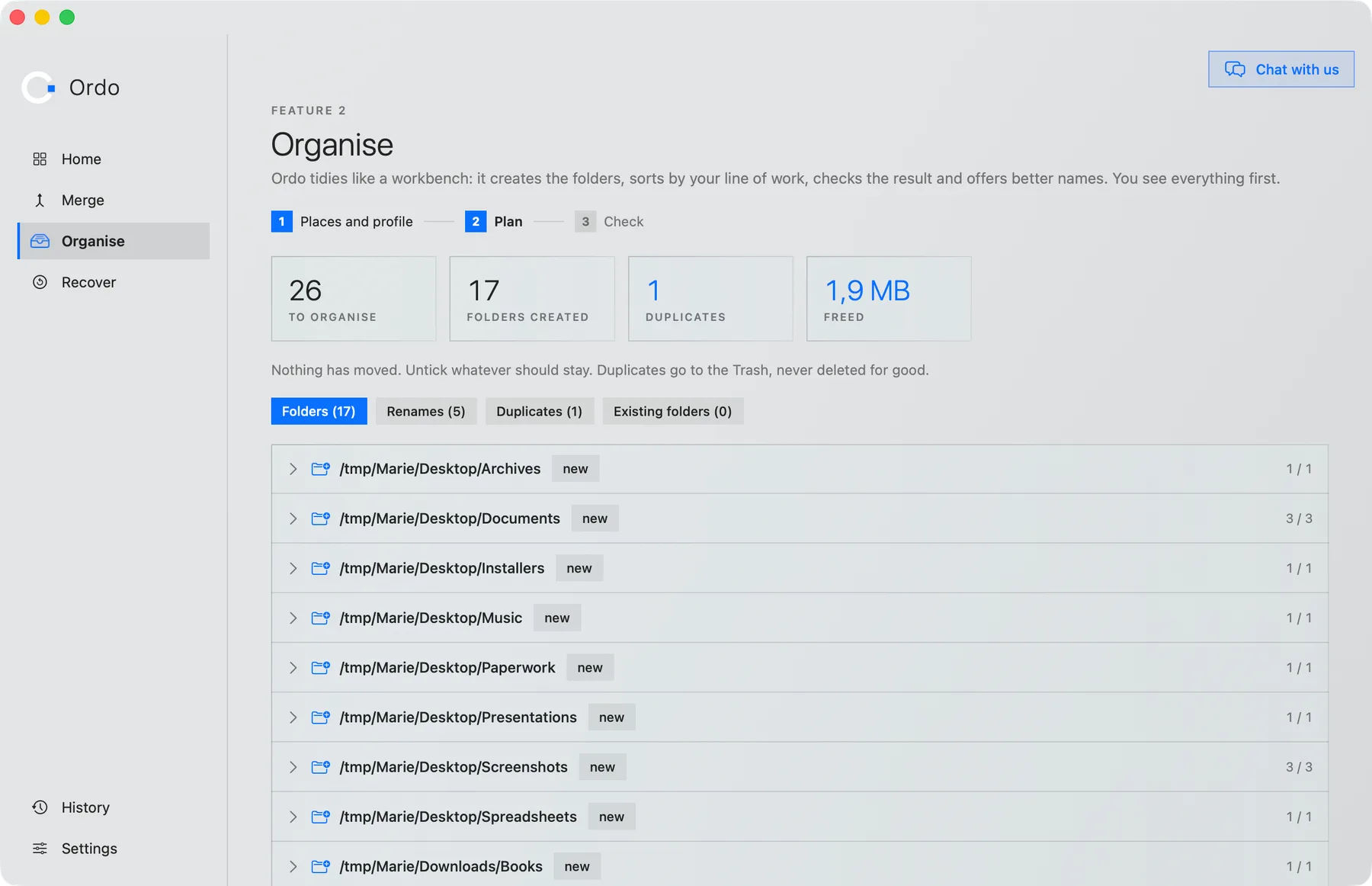The width and height of the screenshot is (1372, 886).
Task: Click the 3 / 3 count on Documents row
Action: tap(1299, 518)
